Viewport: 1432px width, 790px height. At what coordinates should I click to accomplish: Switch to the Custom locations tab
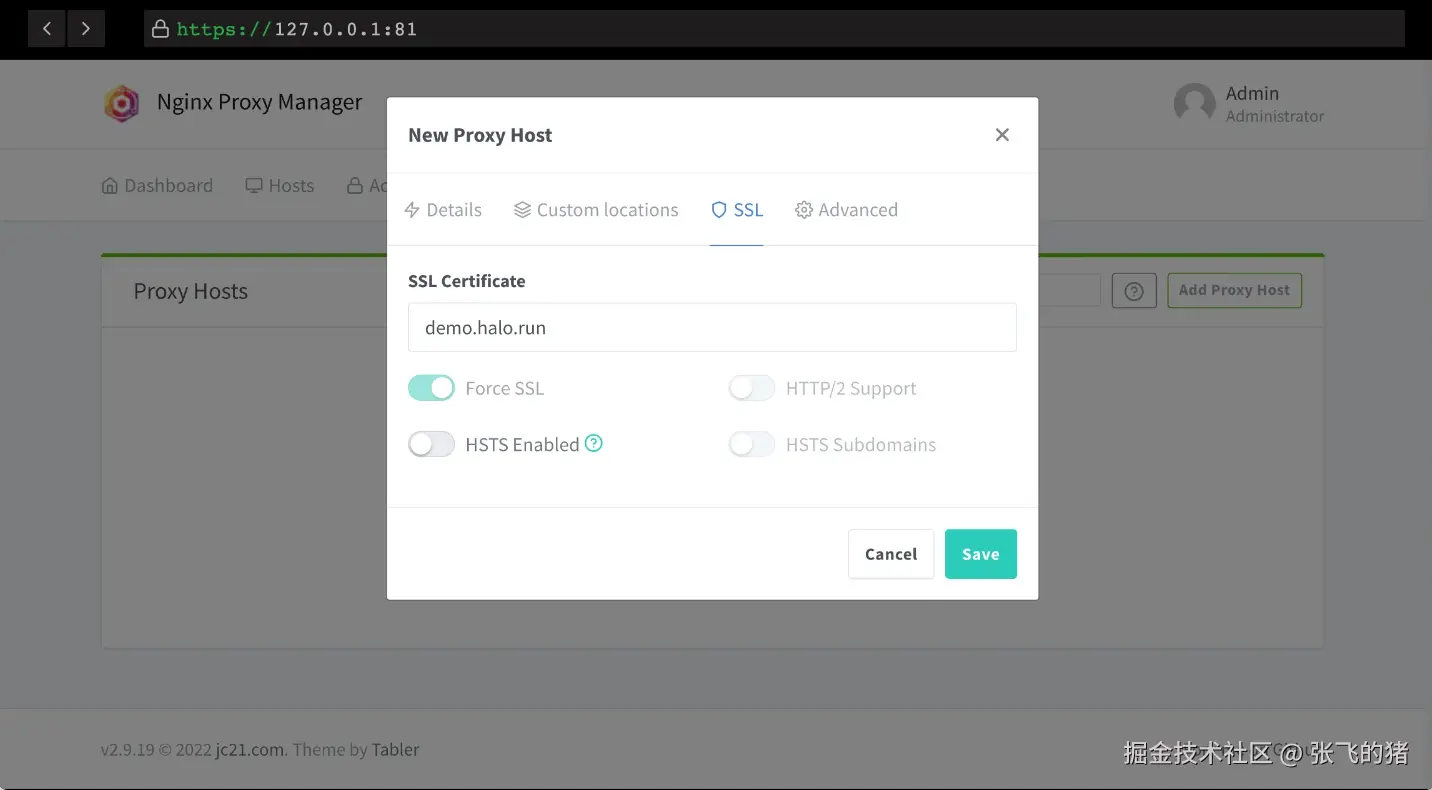click(x=596, y=210)
